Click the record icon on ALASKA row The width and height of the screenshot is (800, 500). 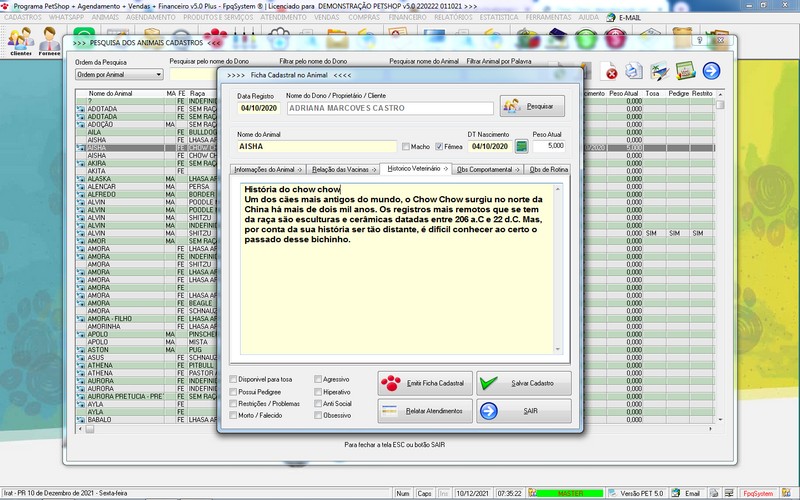81,179
